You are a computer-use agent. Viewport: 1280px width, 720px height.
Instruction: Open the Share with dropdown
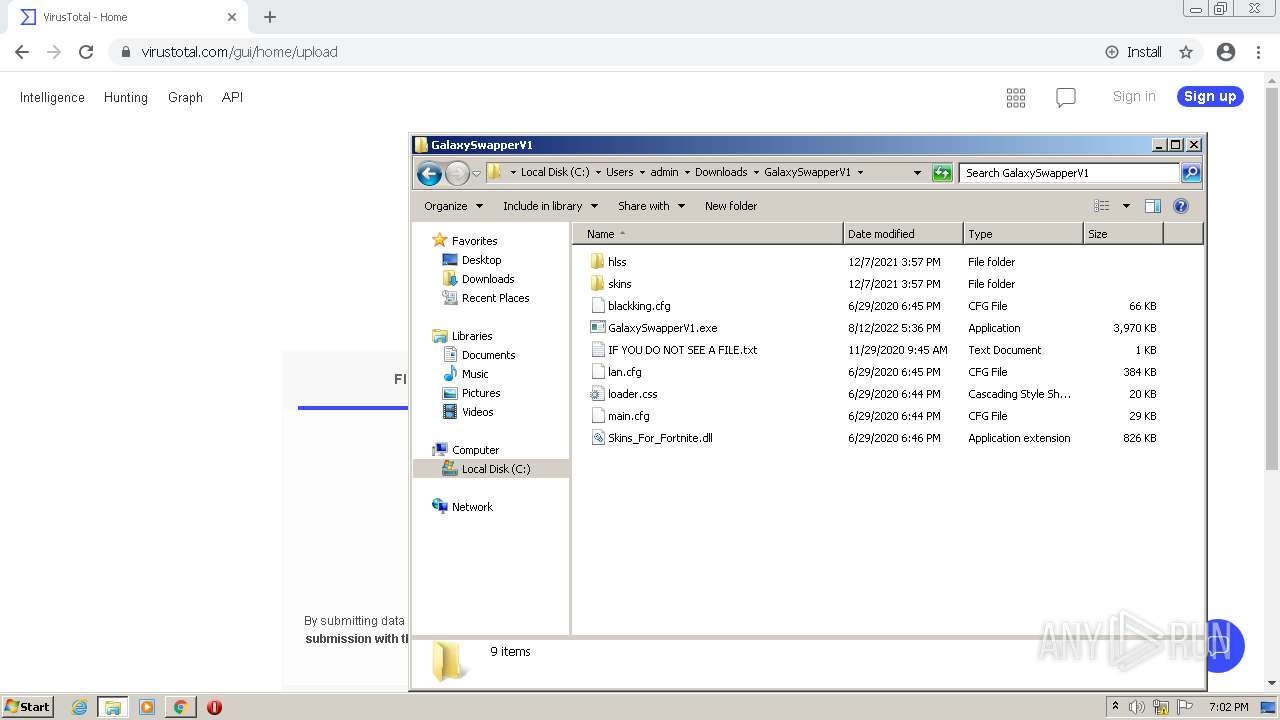coord(651,206)
